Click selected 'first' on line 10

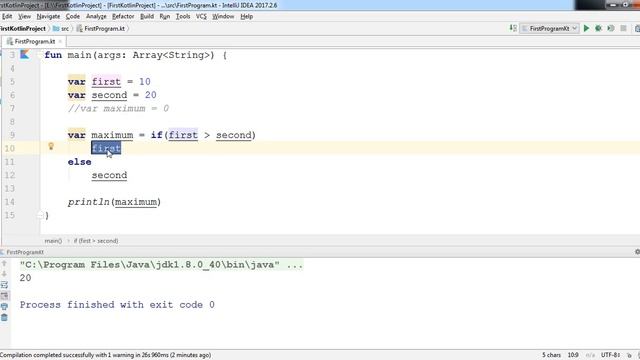coord(106,148)
